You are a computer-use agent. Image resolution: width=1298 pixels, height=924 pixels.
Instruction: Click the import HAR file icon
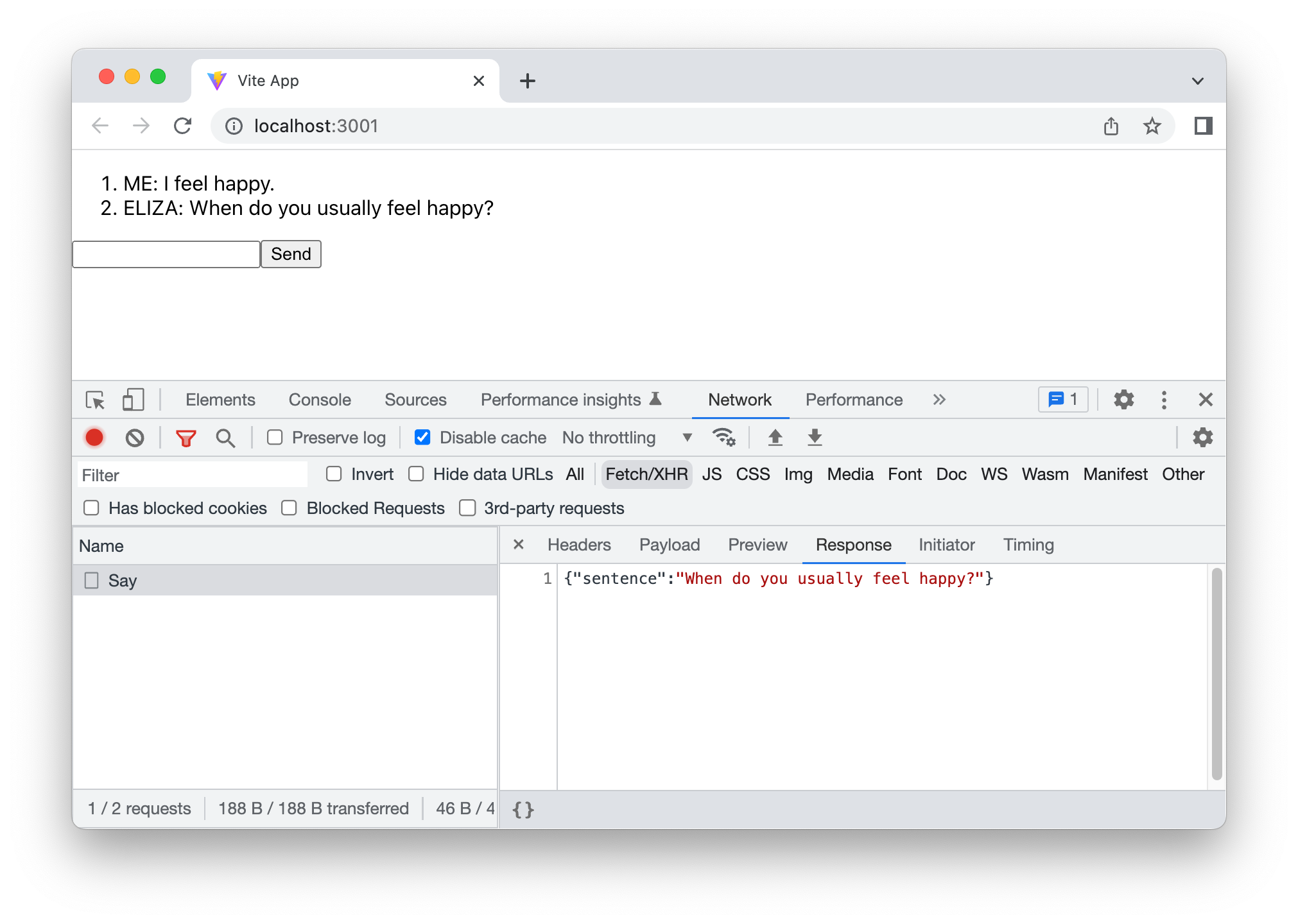tap(776, 438)
